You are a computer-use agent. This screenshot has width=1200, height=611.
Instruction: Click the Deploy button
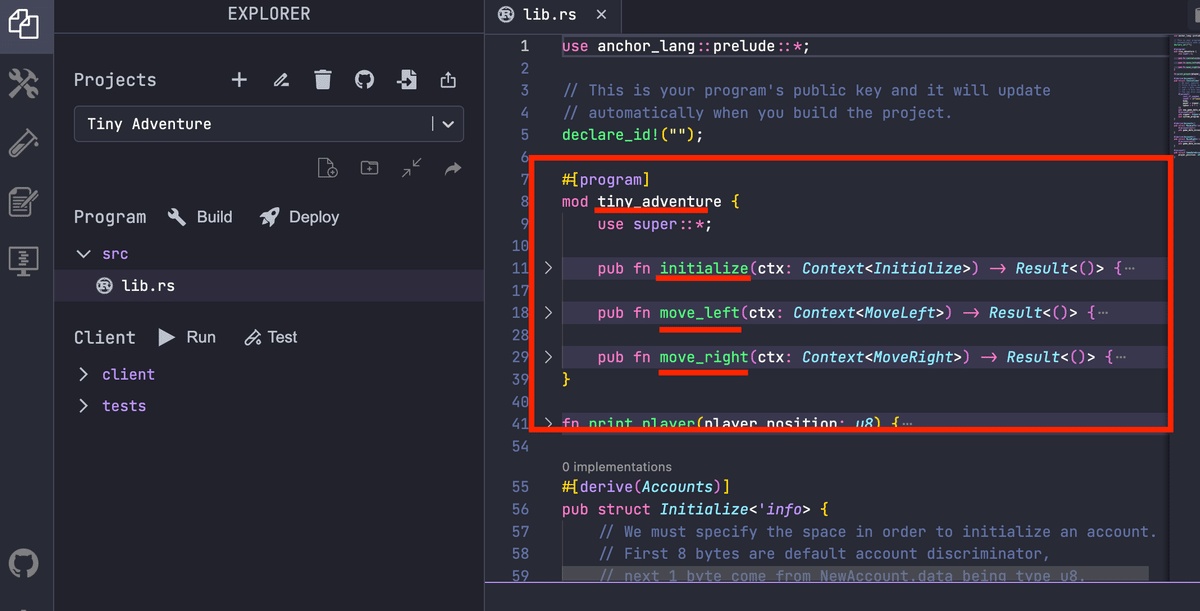[299, 217]
